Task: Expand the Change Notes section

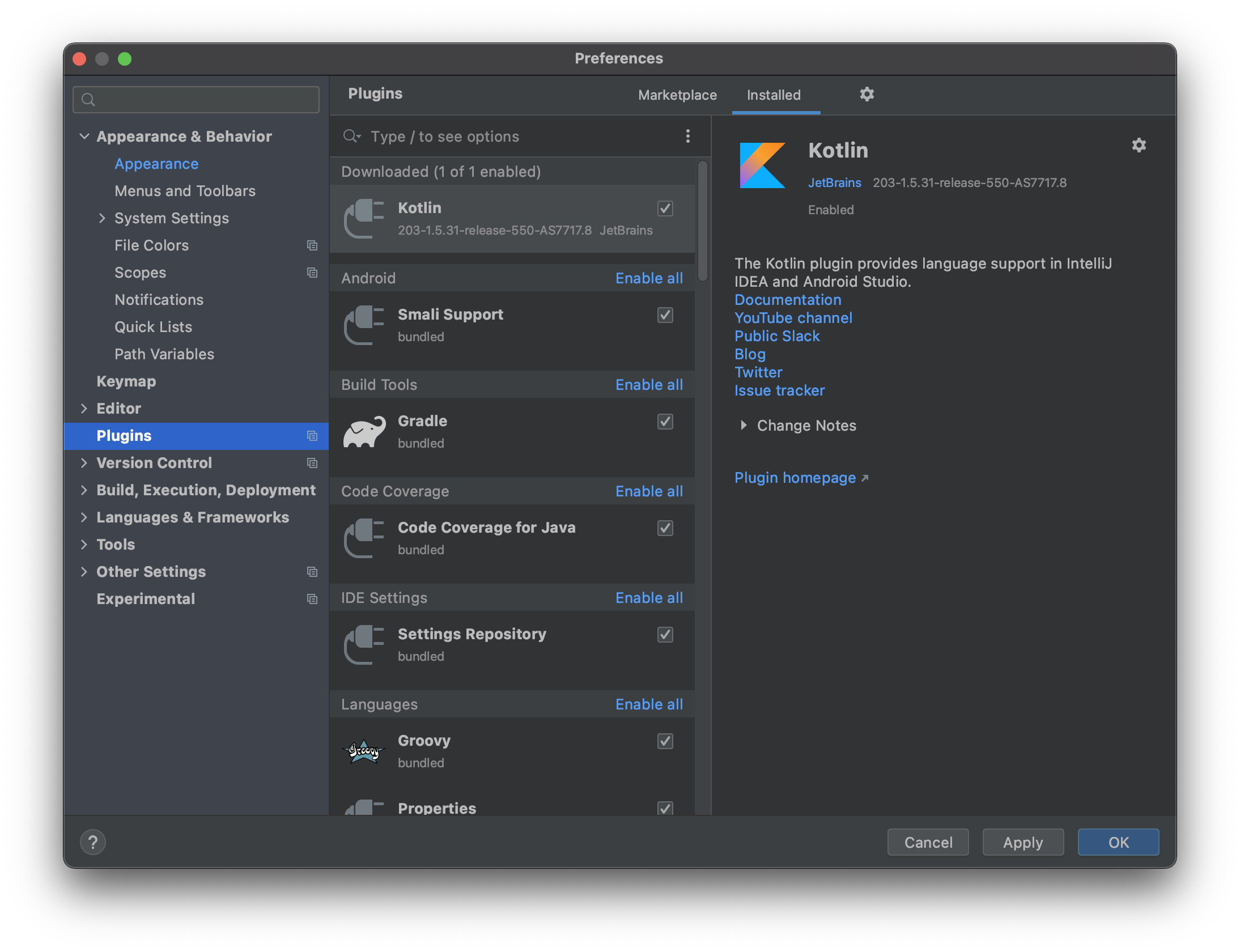Action: tap(744, 426)
